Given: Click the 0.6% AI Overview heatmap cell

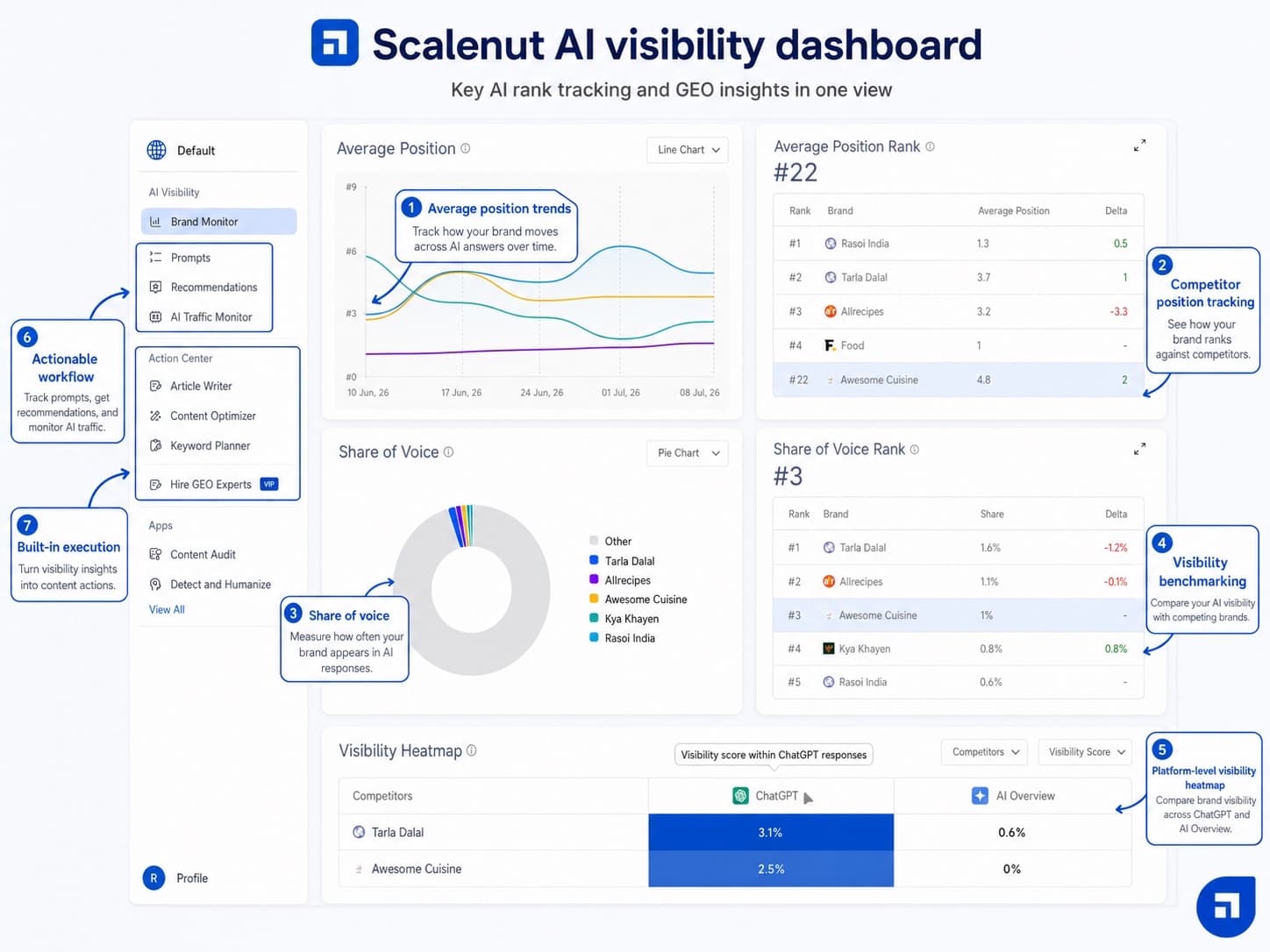Looking at the screenshot, I should pos(1012,832).
